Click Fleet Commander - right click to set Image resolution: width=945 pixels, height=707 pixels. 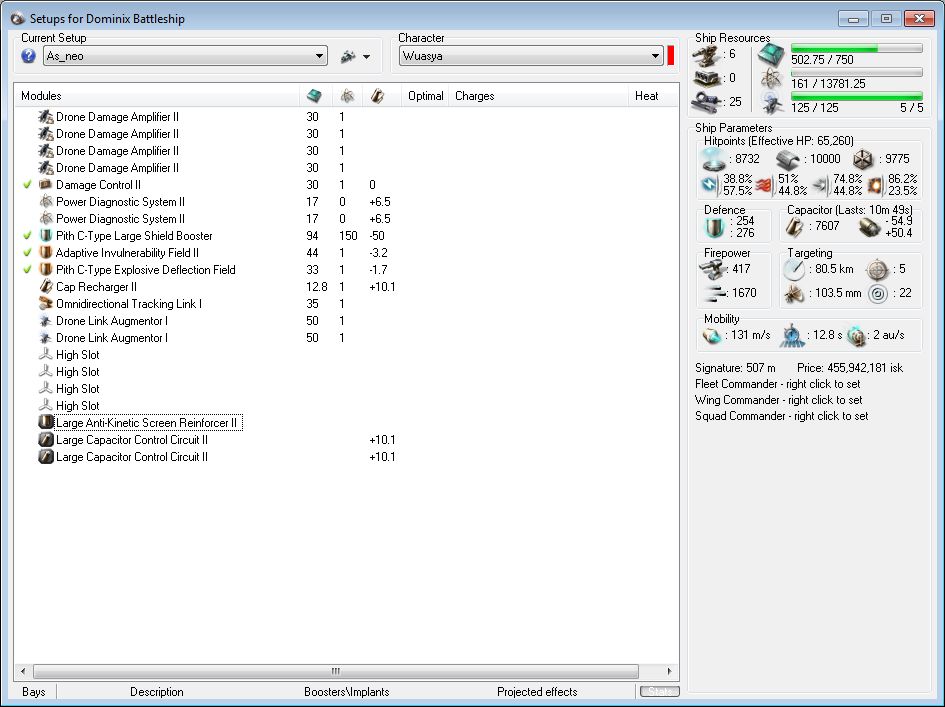[x=777, y=384]
